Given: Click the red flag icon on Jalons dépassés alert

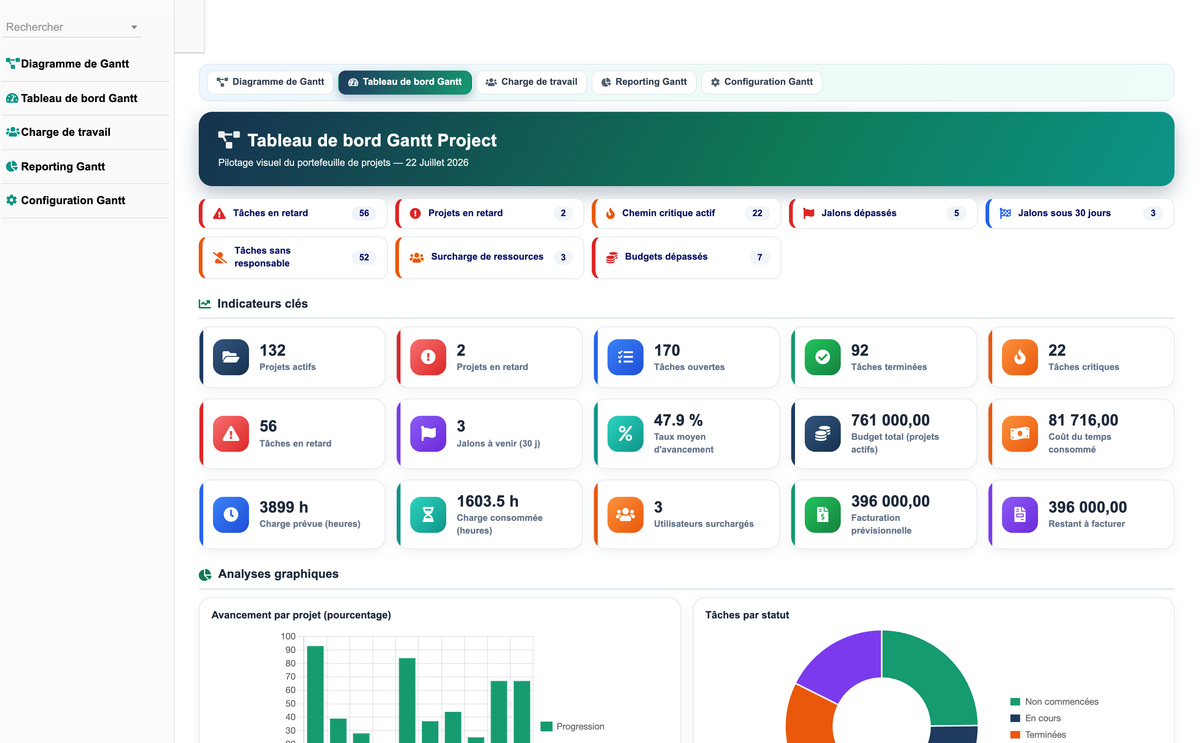Looking at the screenshot, I should 808,213.
